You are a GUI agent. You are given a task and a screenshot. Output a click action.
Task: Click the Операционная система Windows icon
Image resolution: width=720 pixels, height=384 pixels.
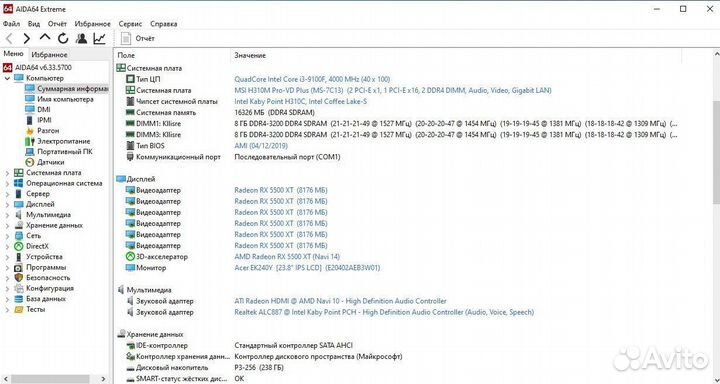tap(19, 183)
